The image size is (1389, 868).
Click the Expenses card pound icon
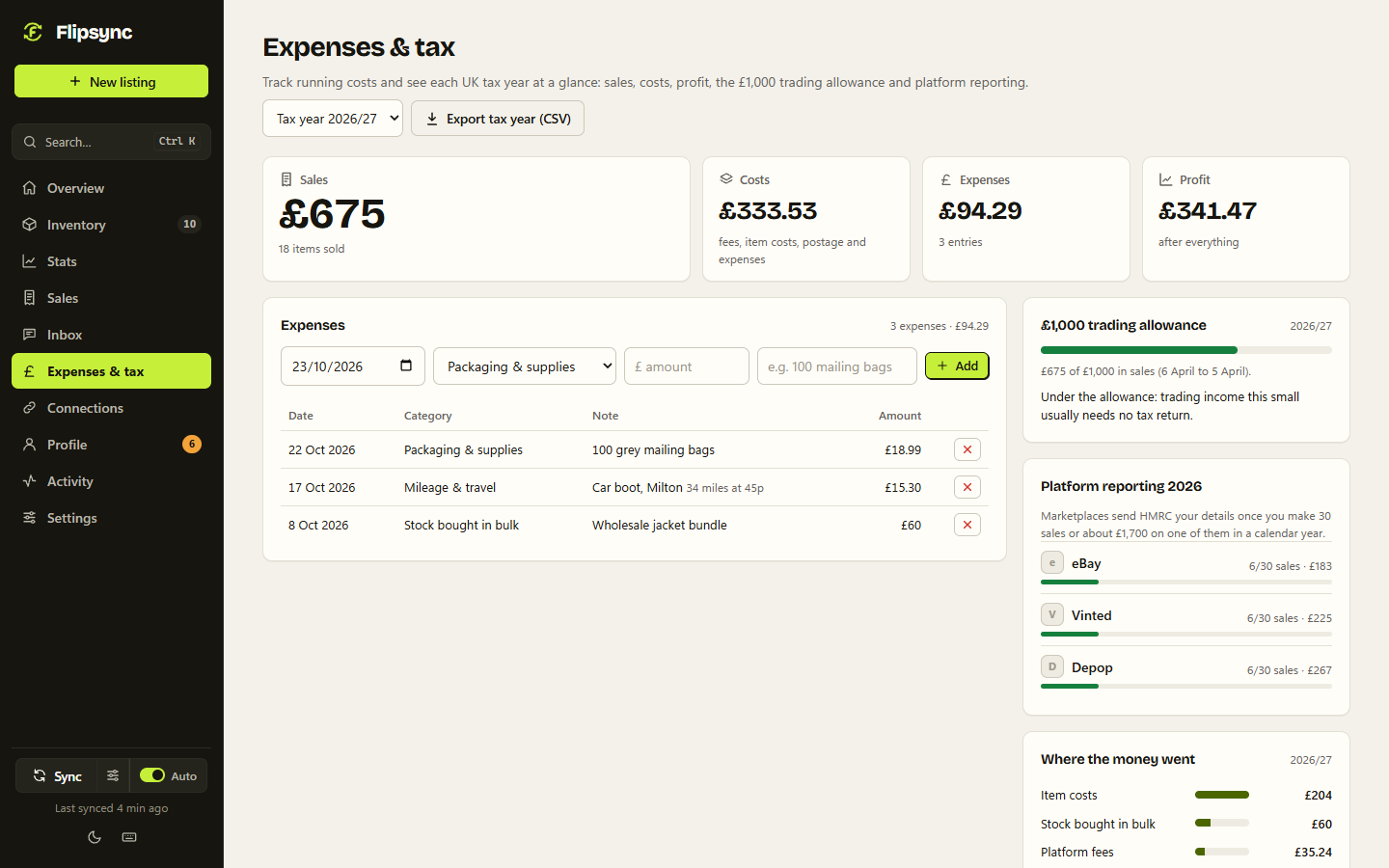[x=946, y=179]
